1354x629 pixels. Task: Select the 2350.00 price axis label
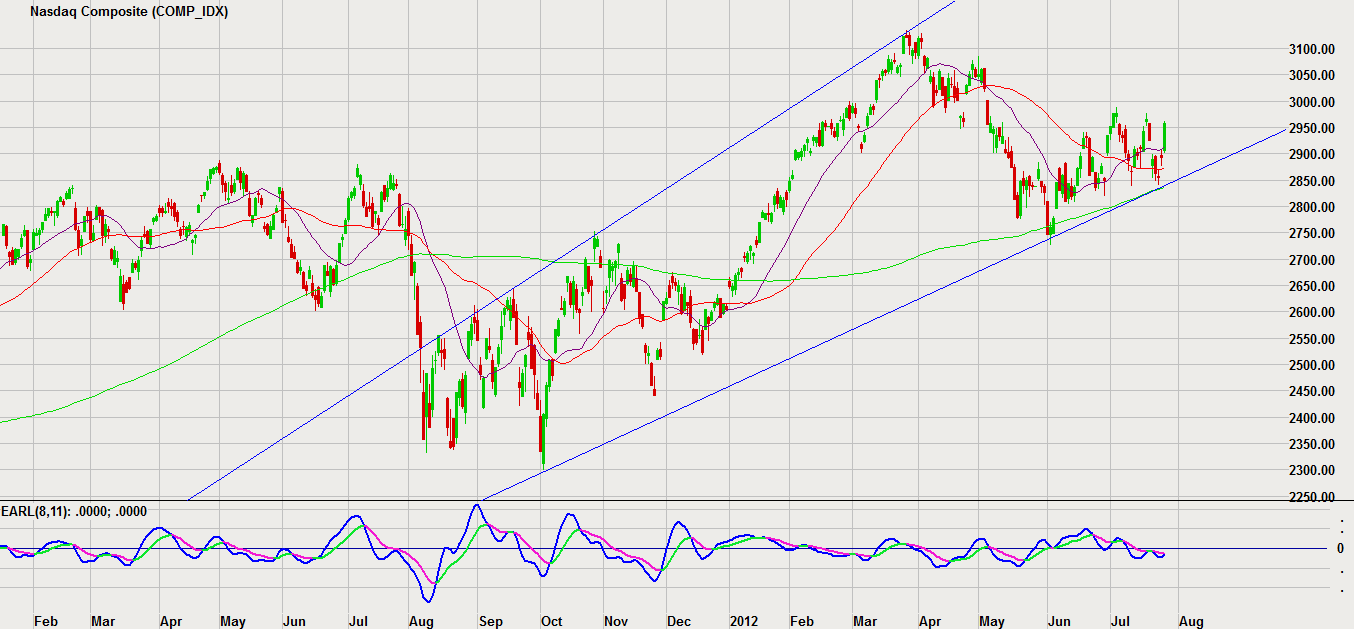coord(1313,444)
